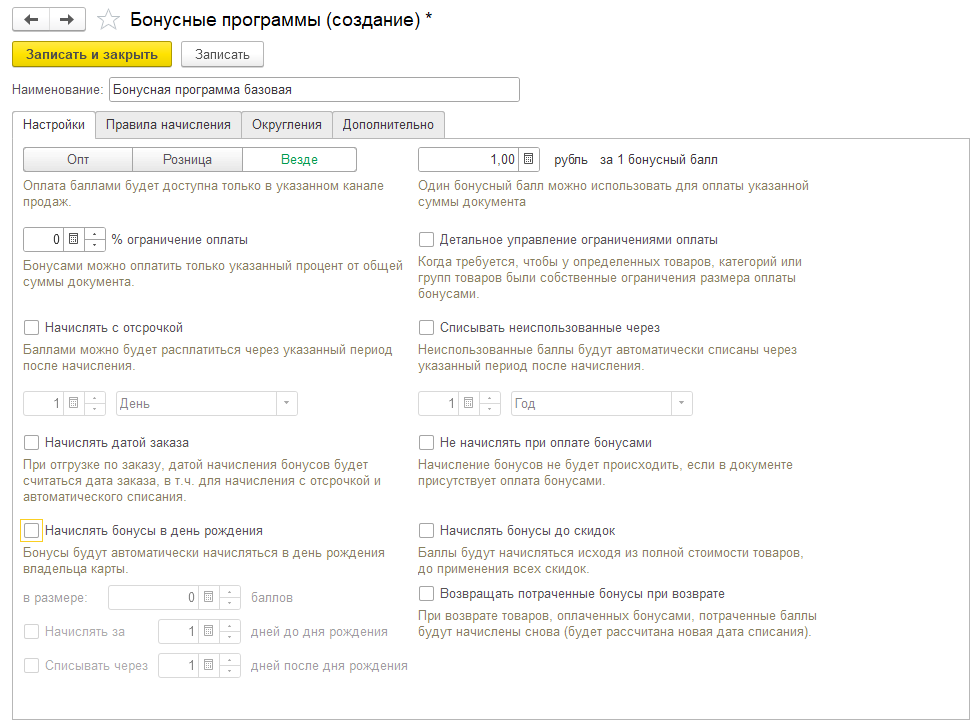Enable Начислять бонусы в день рождения
Screen dimensions: 971x724
31,530
